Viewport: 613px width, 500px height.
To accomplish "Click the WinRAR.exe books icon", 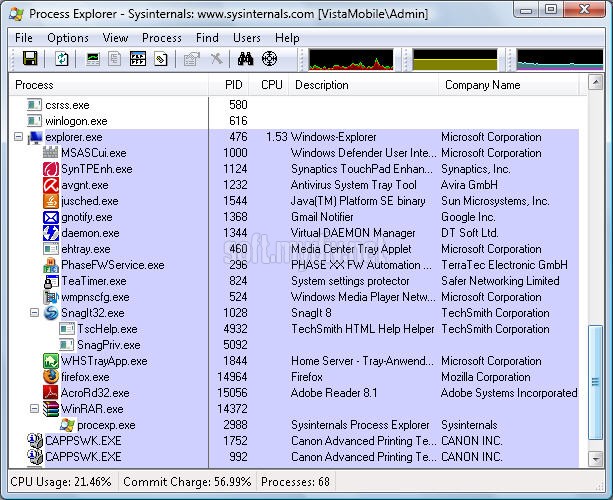I will pyautogui.click(x=51, y=409).
